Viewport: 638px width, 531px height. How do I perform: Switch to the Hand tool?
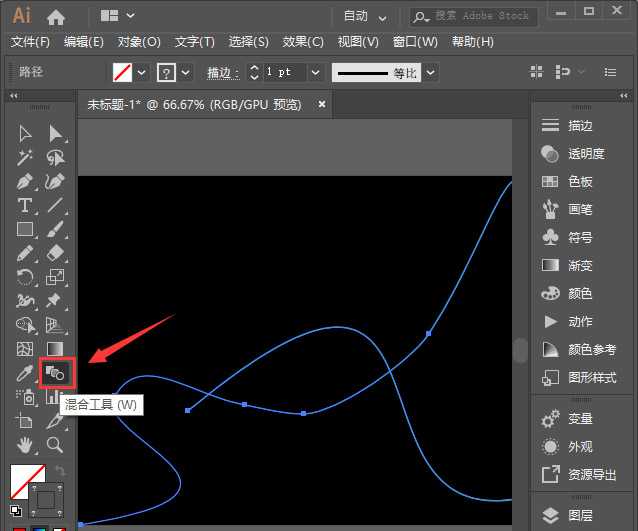pyautogui.click(x=26, y=444)
